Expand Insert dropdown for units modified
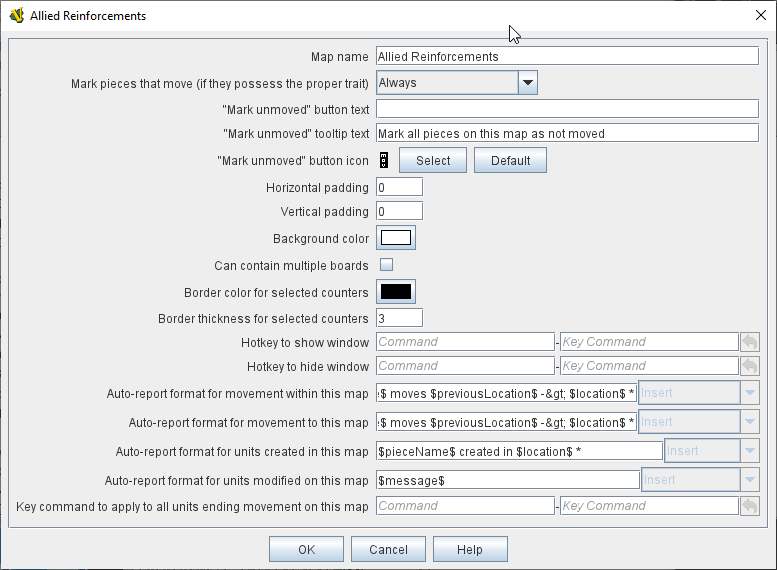Screen dimensions: 777x570 (749, 480)
